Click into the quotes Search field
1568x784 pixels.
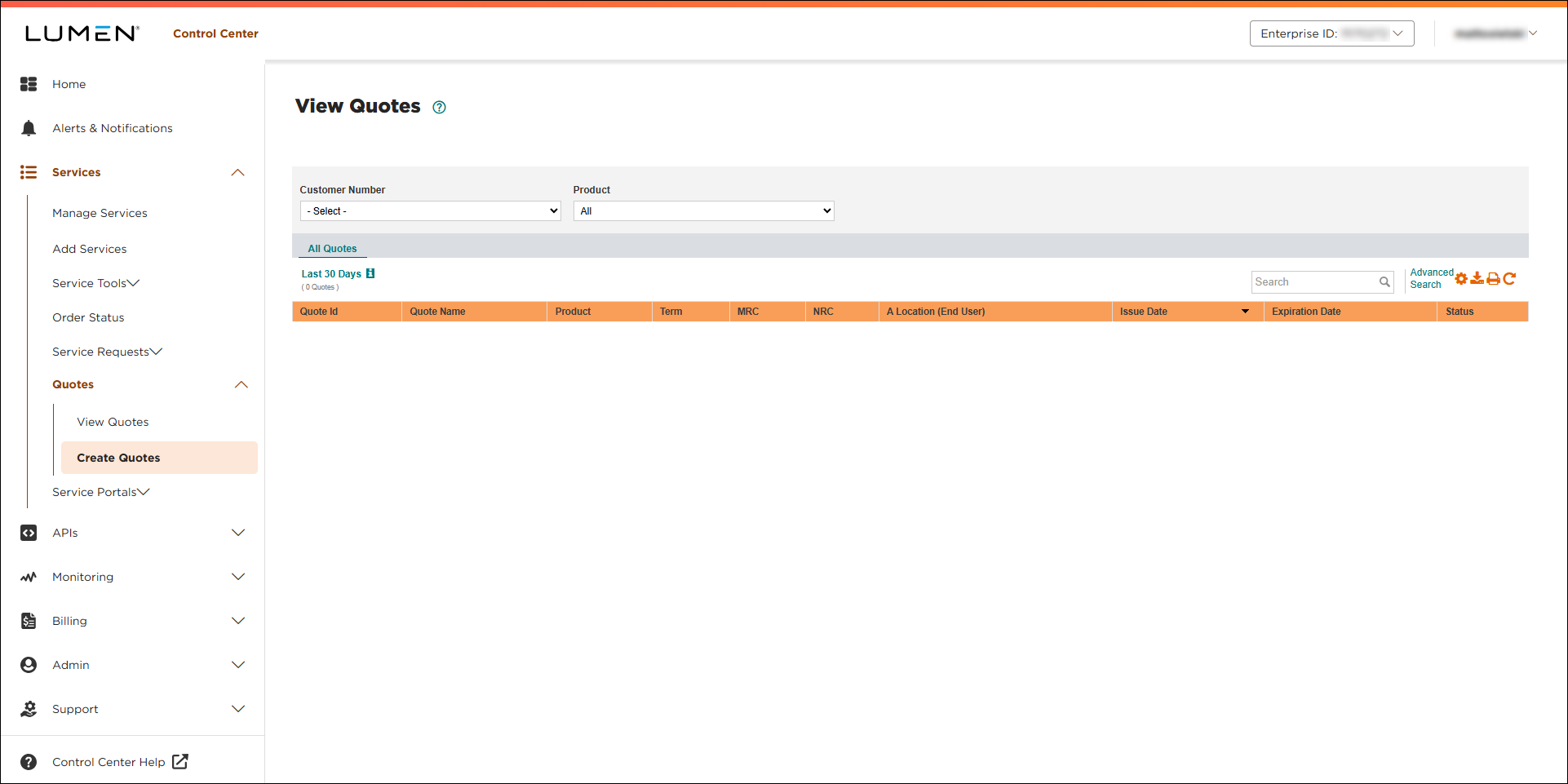click(1313, 282)
